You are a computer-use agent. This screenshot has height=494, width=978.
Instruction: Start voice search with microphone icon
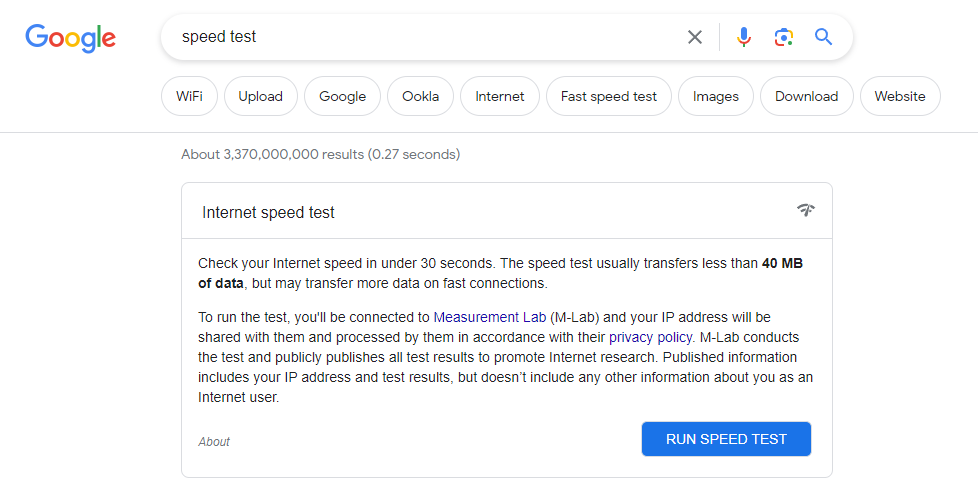point(743,37)
